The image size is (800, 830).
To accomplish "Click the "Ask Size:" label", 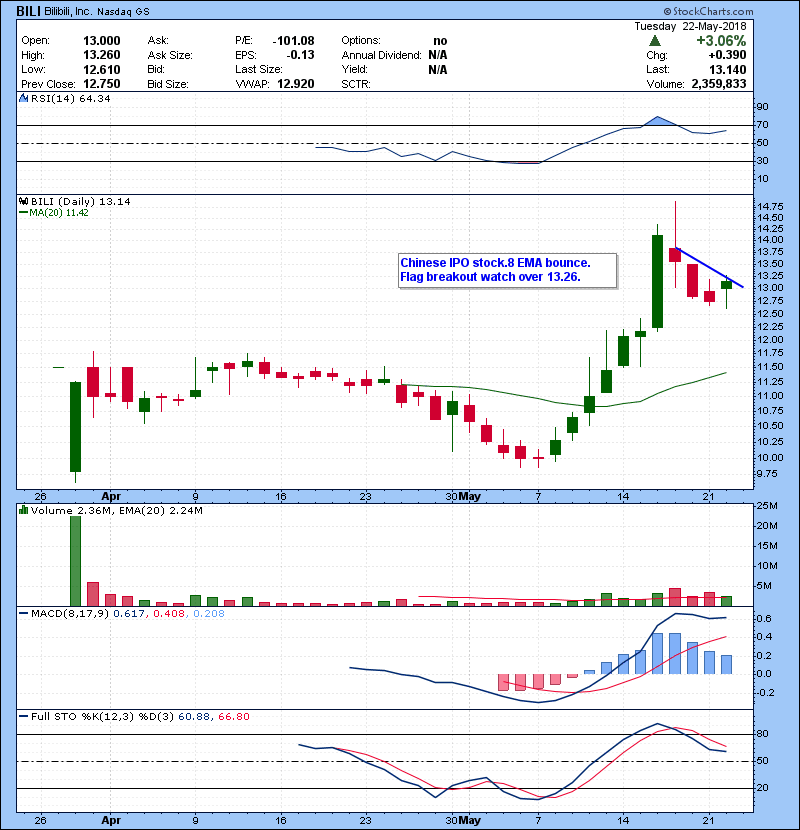I will point(170,55).
